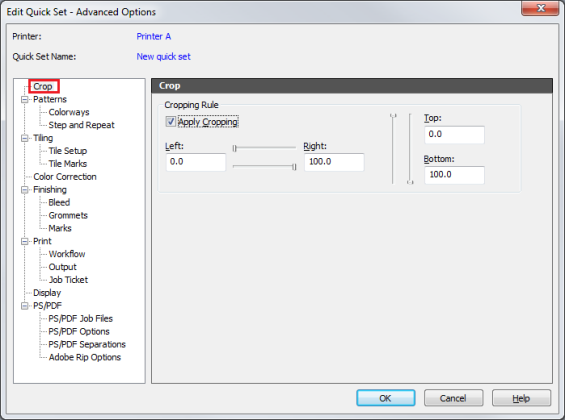
Task: Confirm changes with the OK button
Action: pos(386,398)
